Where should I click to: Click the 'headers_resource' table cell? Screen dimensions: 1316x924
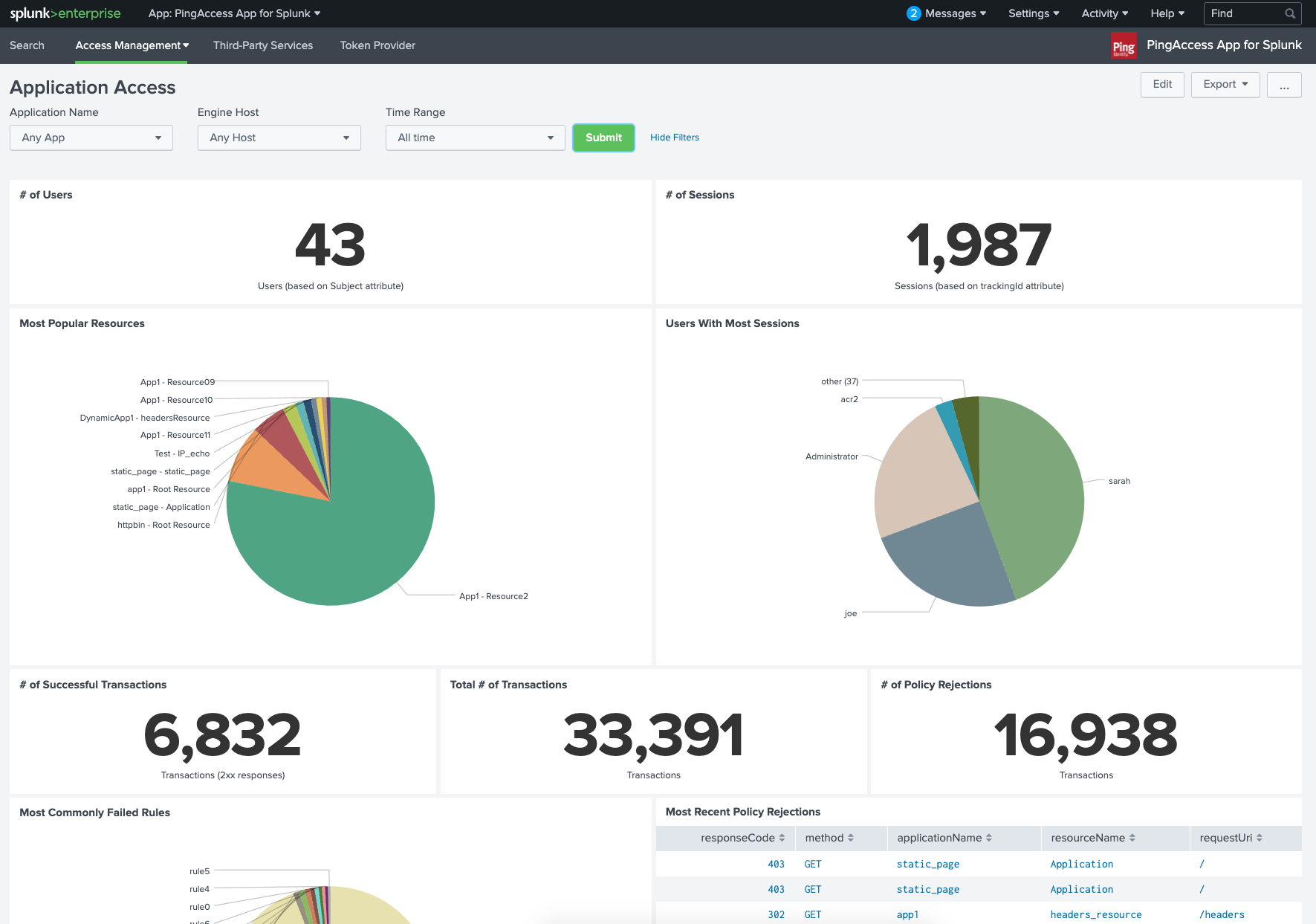coord(1096,914)
